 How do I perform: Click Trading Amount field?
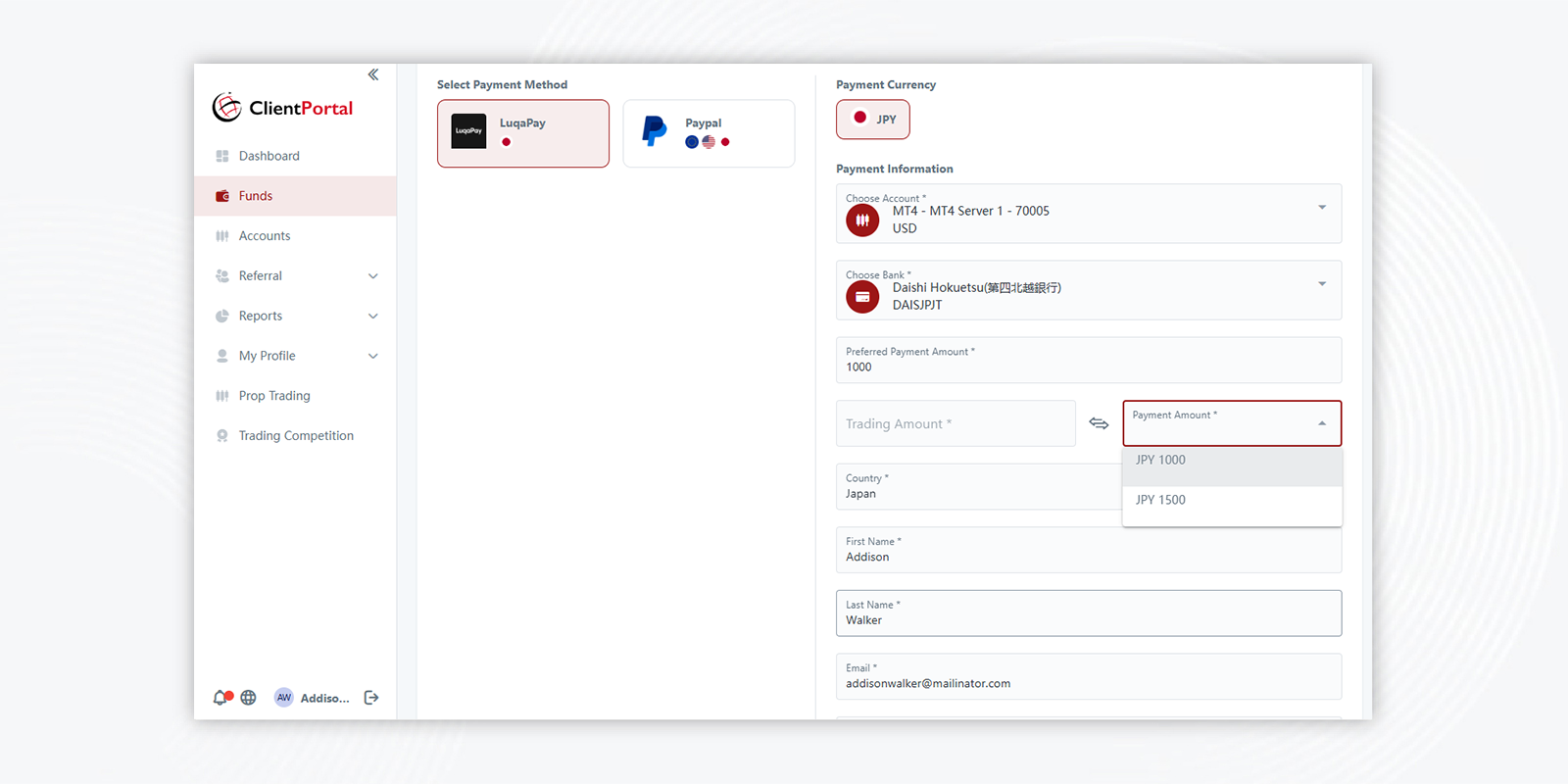[955, 423]
